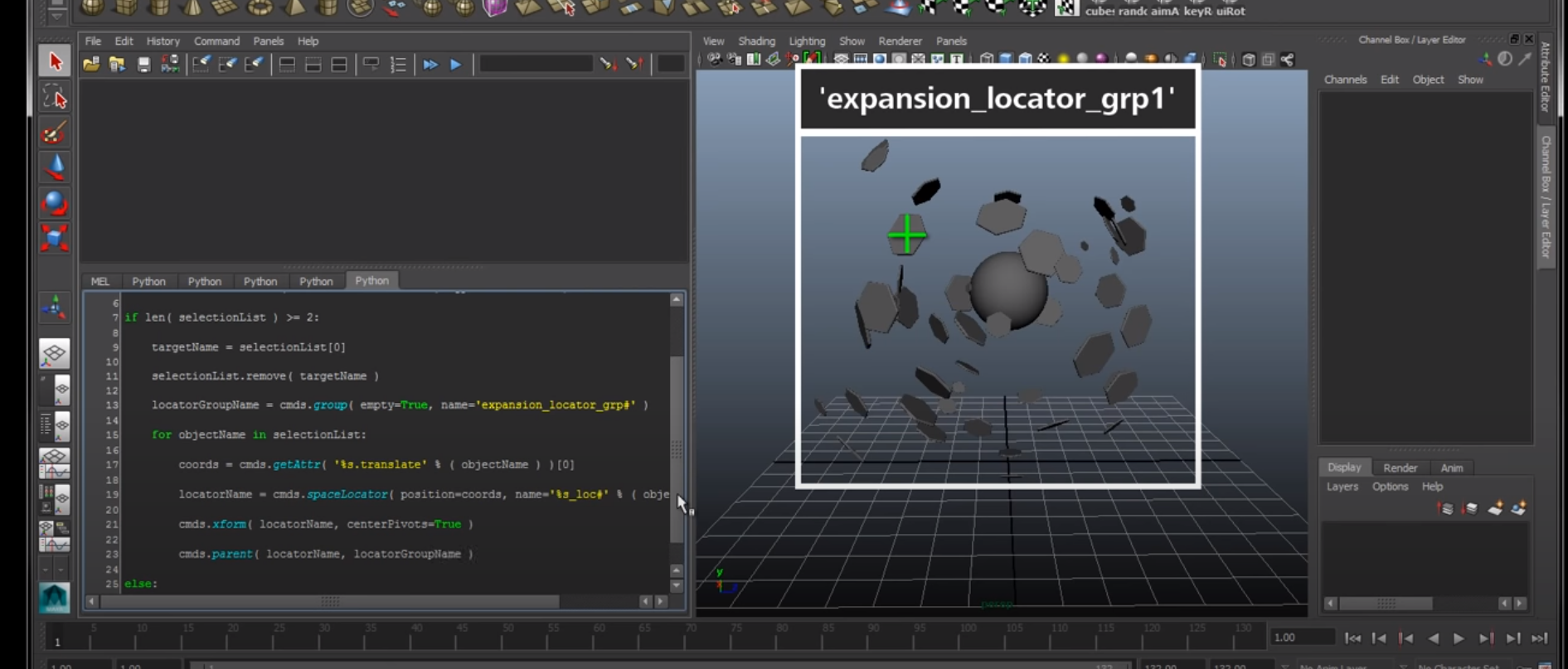Switch to the MEL script tab

(100, 281)
